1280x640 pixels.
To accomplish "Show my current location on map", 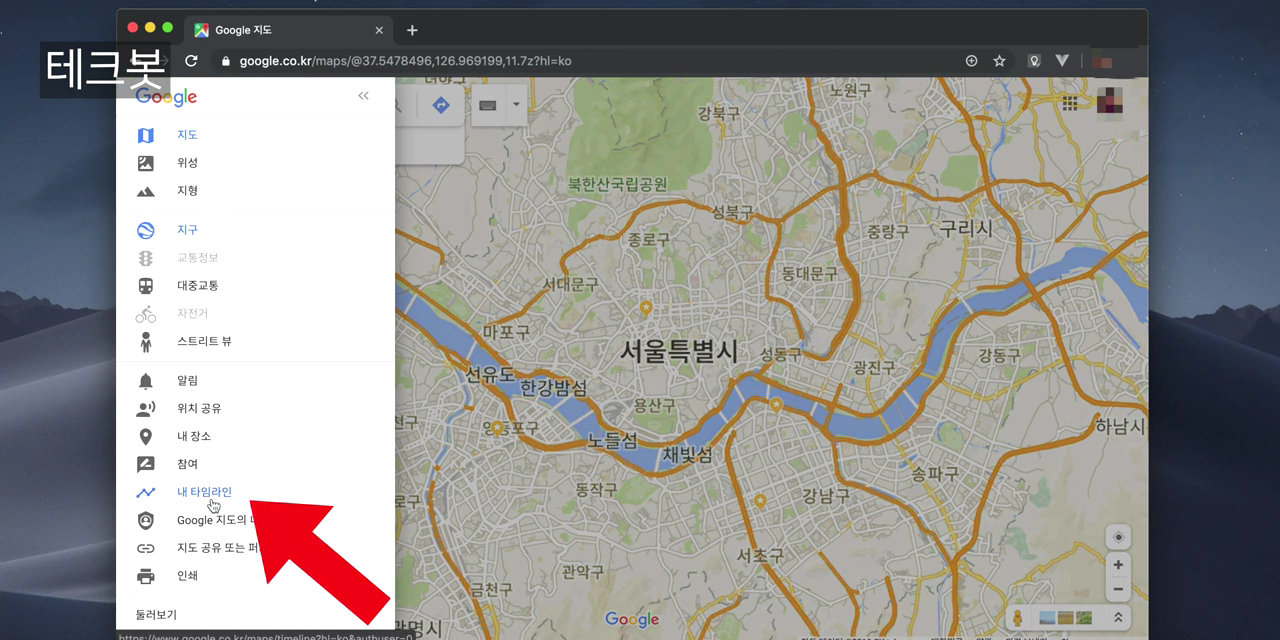I will 1118,537.
